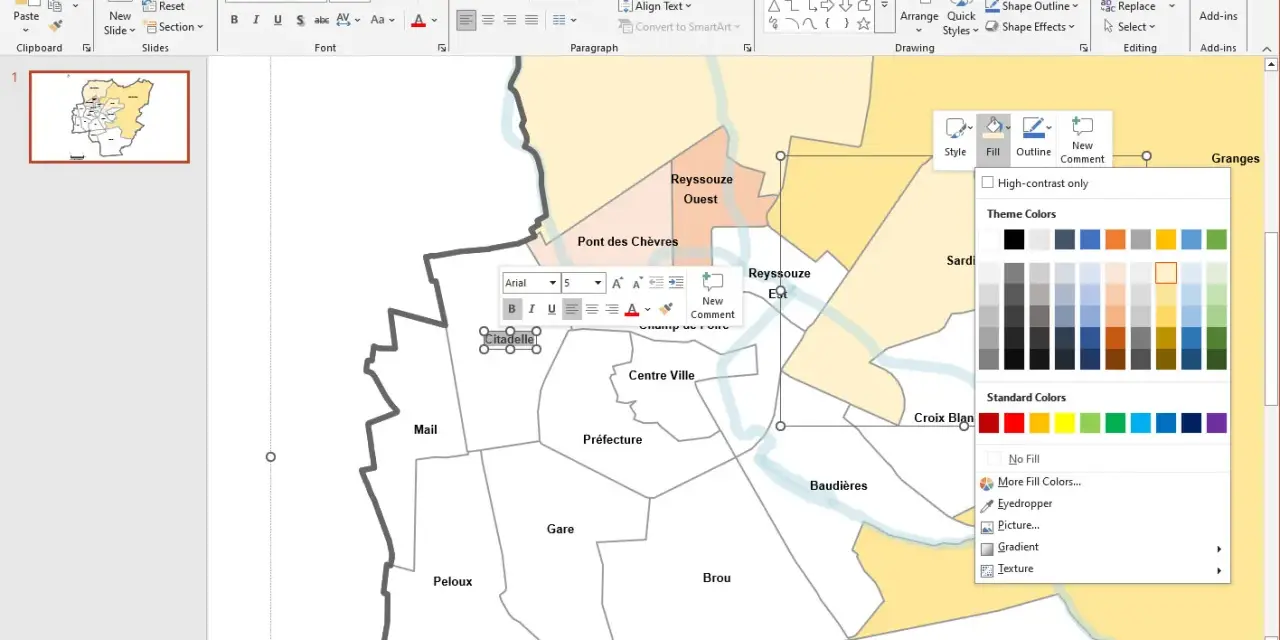Viewport: 1280px width, 640px height.
Task: Align right in the mini toolbar
Action: tap(612, 309)
